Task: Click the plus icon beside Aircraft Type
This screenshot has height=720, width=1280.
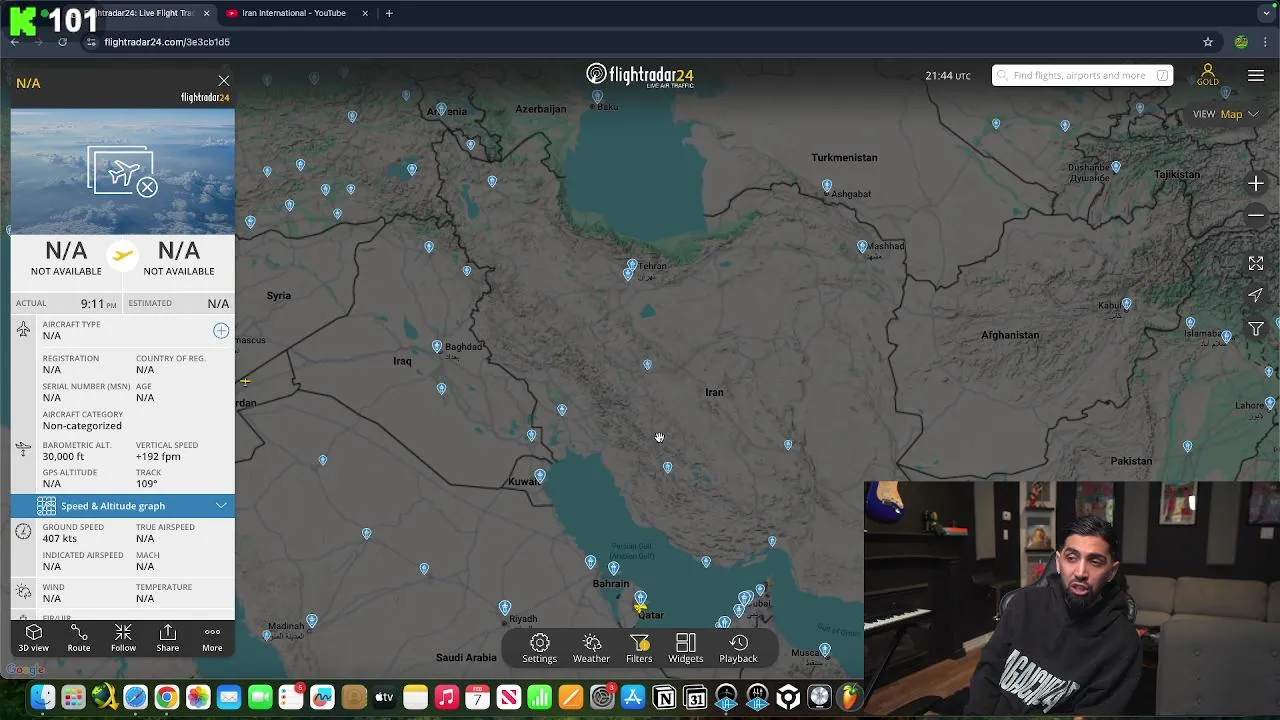Action: 221,330
